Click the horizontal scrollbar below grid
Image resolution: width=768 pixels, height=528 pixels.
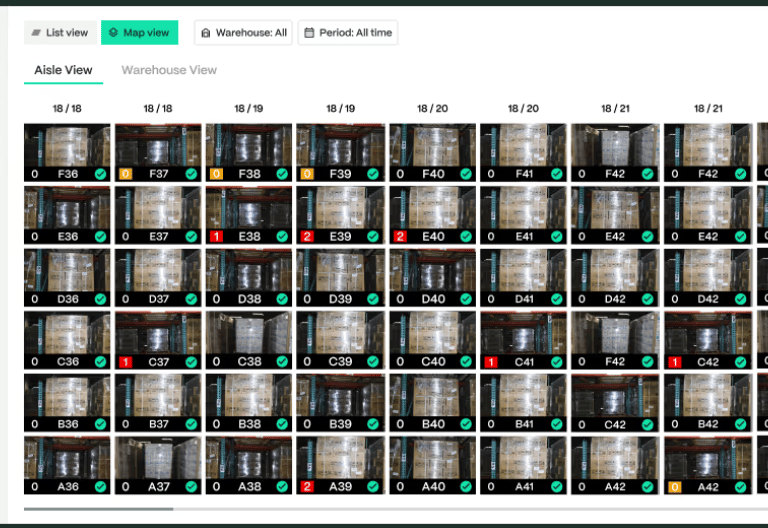pos(98,509)
